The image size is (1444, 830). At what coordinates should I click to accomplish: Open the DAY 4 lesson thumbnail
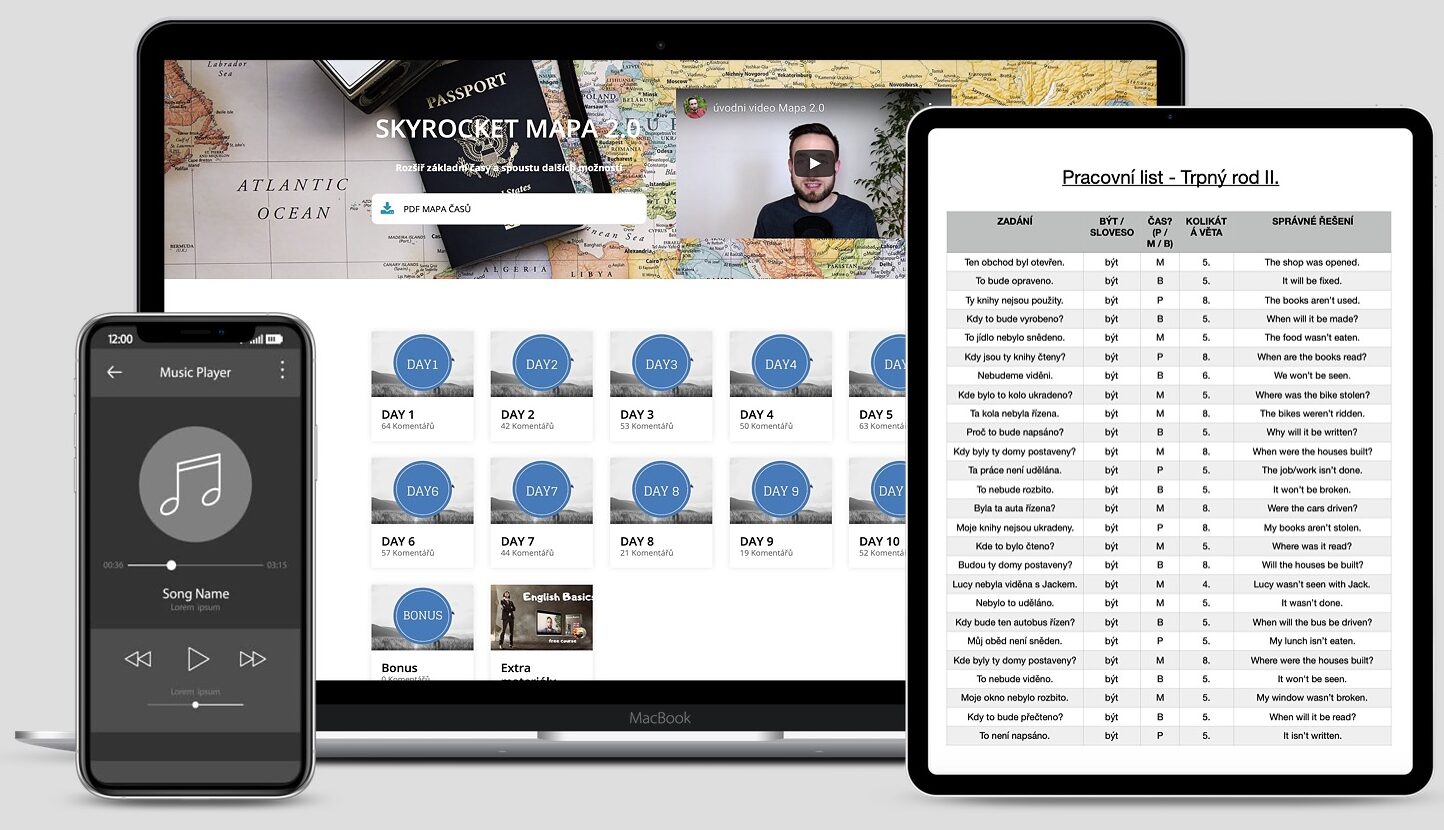[780, 364]
